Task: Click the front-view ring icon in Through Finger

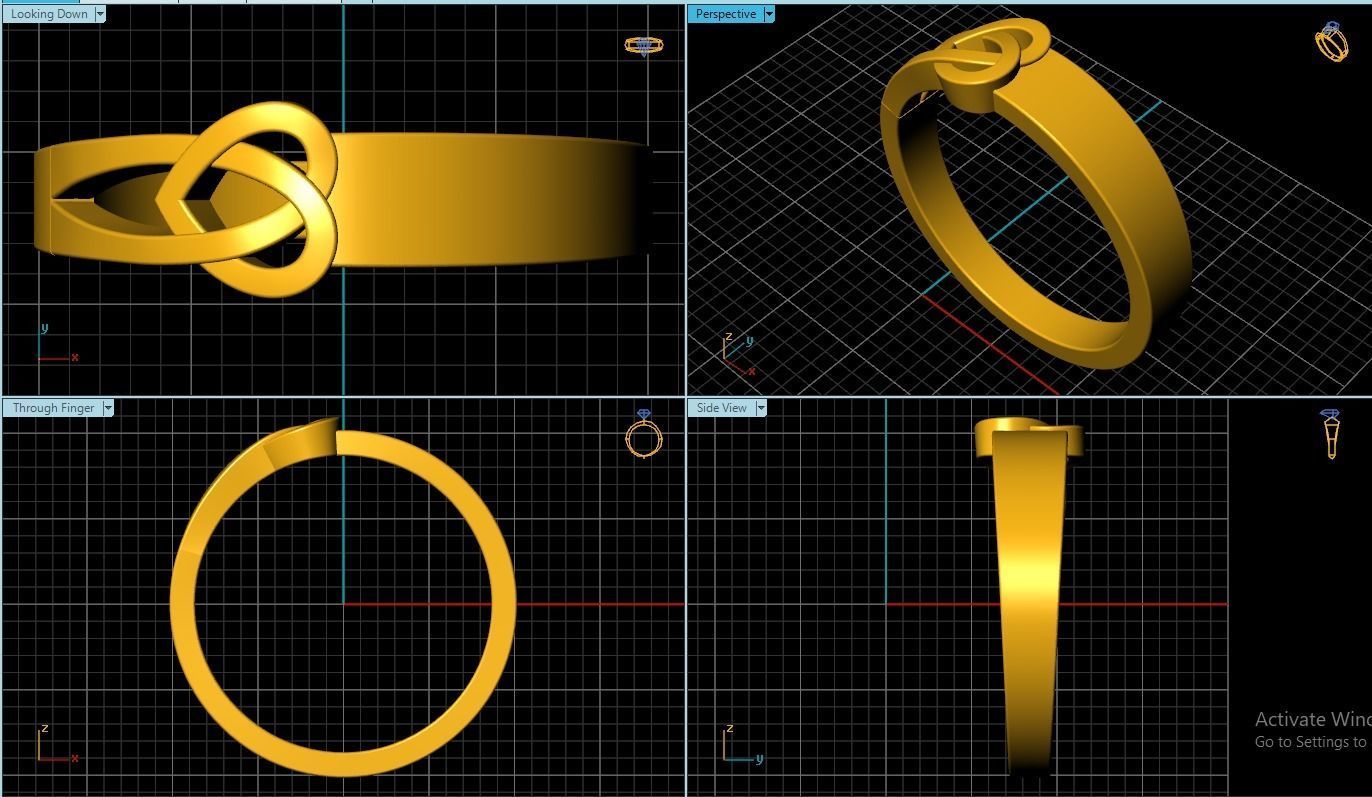Action: tap(644, 433)
